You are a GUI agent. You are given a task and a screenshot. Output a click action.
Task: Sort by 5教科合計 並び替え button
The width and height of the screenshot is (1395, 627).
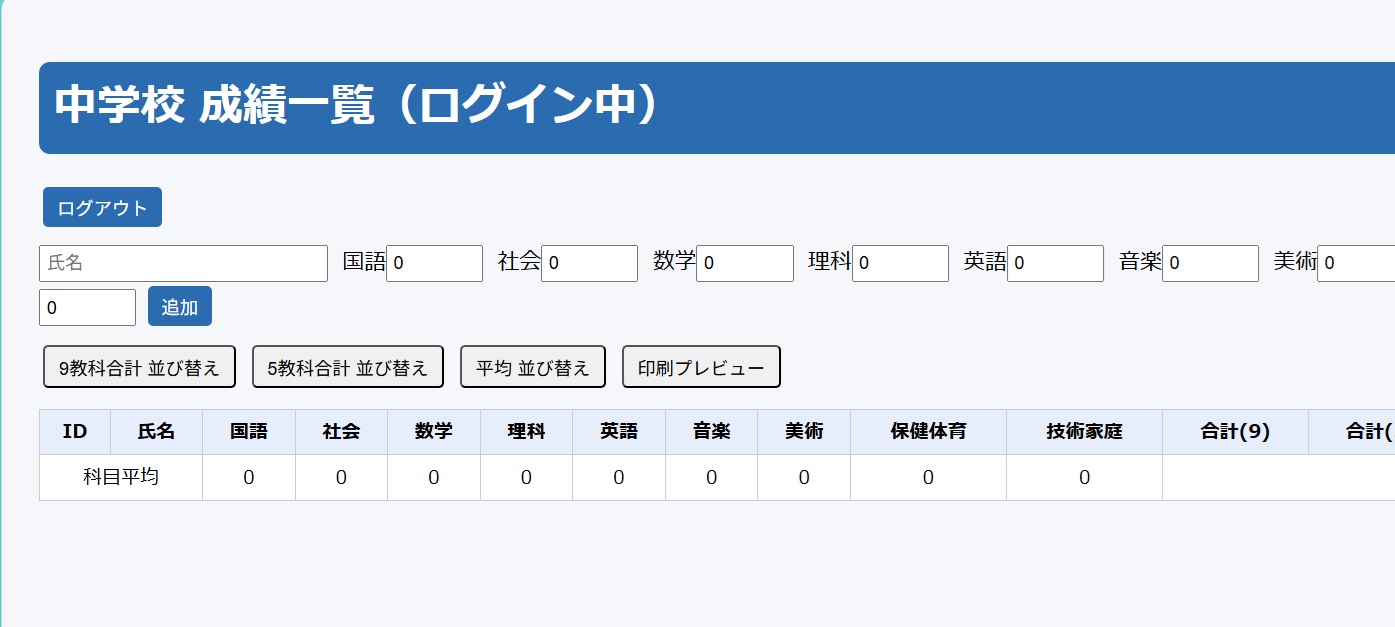348,367
